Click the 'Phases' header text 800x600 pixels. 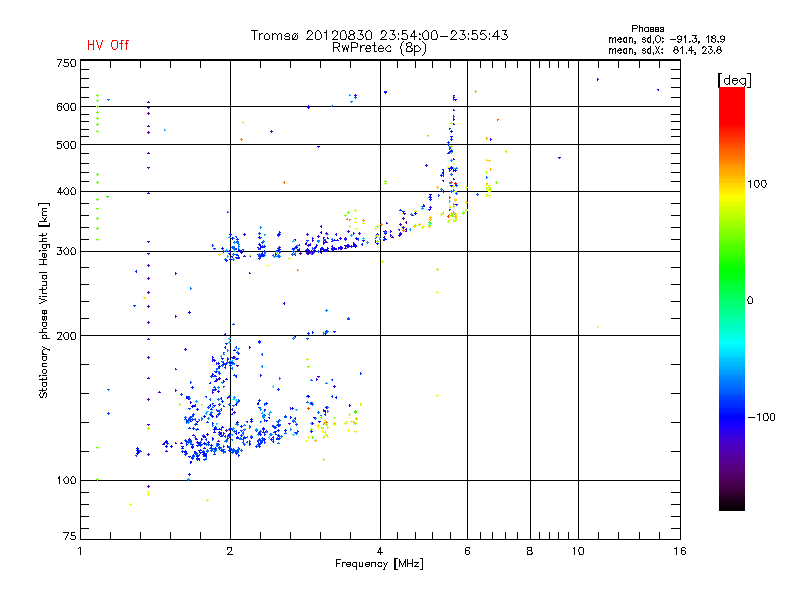[647, 29]
